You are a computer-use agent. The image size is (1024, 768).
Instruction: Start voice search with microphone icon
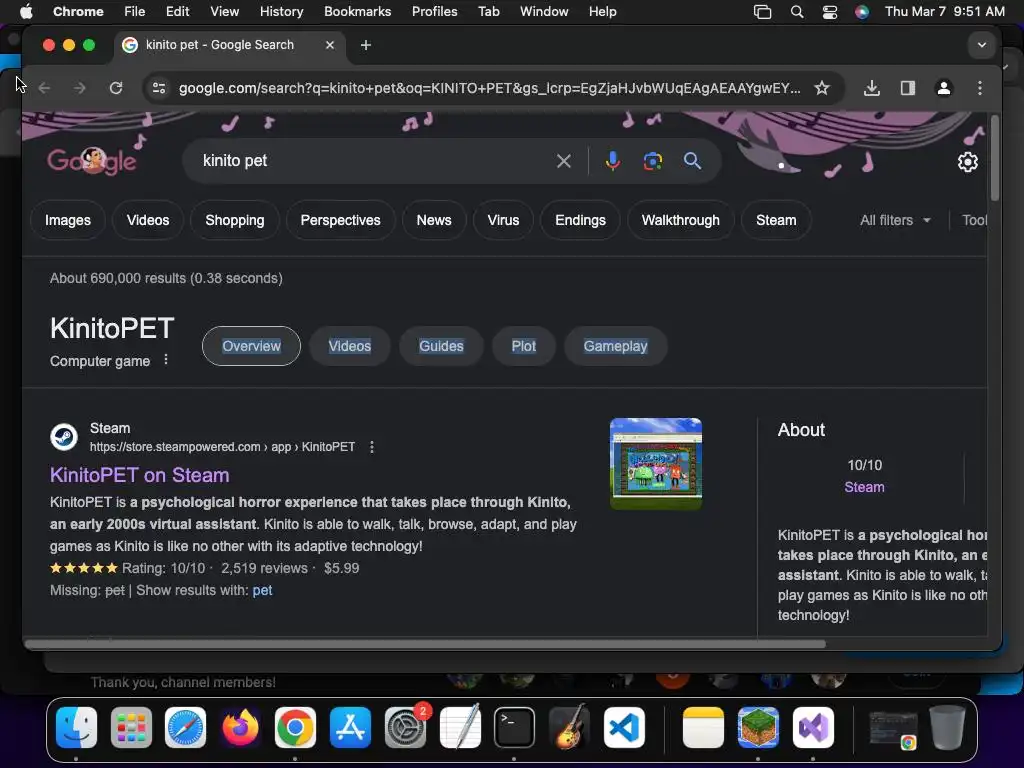pos(613,161)
